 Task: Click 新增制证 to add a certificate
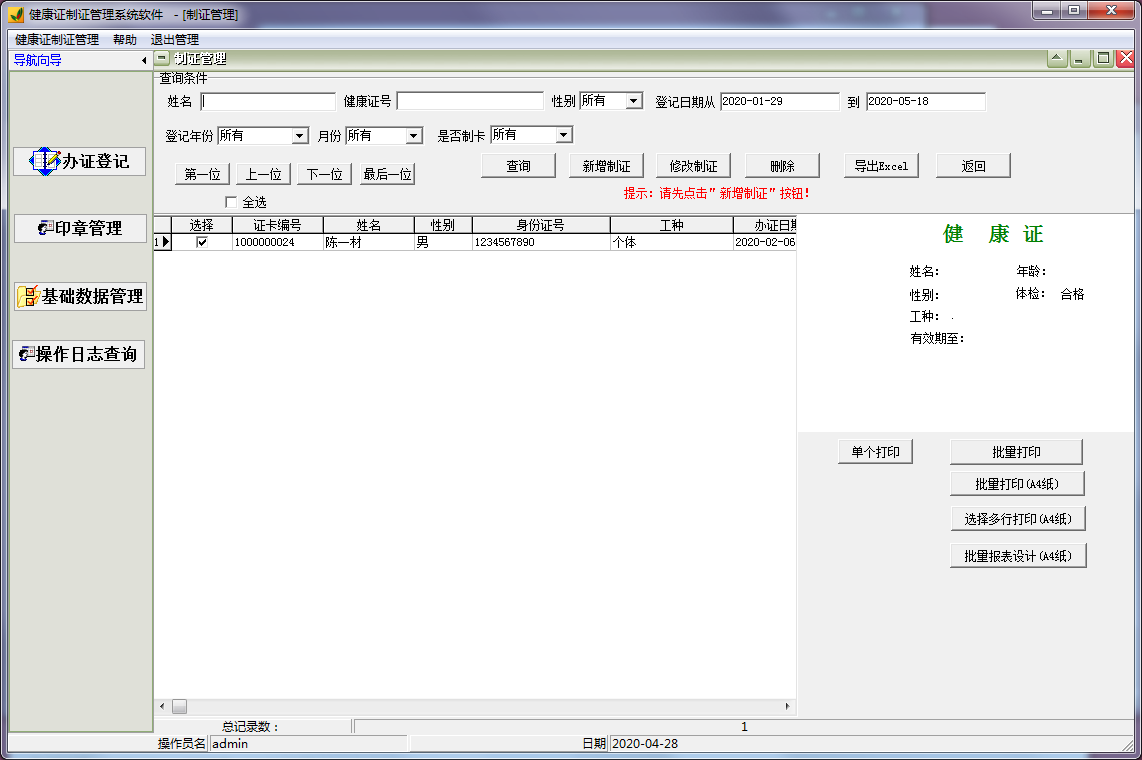coord(605,165)
